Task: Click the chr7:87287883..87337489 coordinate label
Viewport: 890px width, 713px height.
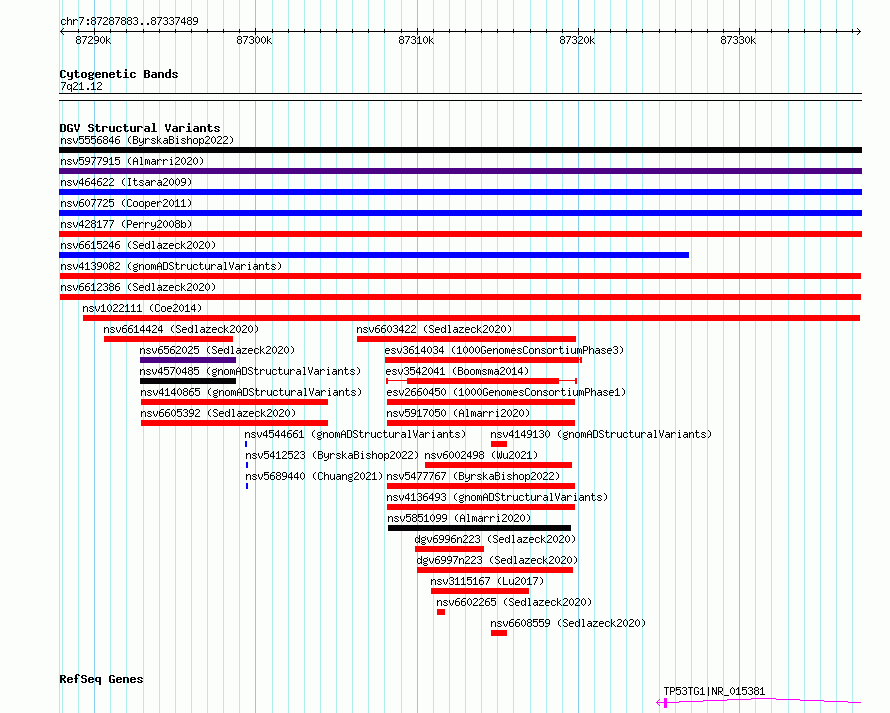Action: click(129, 22)
